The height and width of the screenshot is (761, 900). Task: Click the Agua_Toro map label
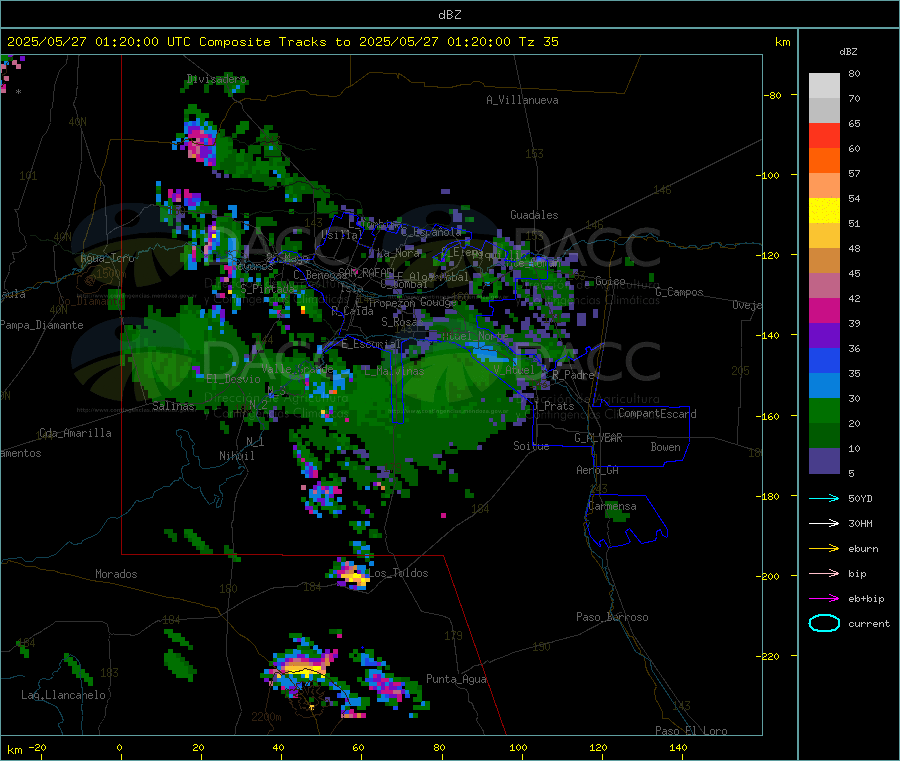coord(107,258)
